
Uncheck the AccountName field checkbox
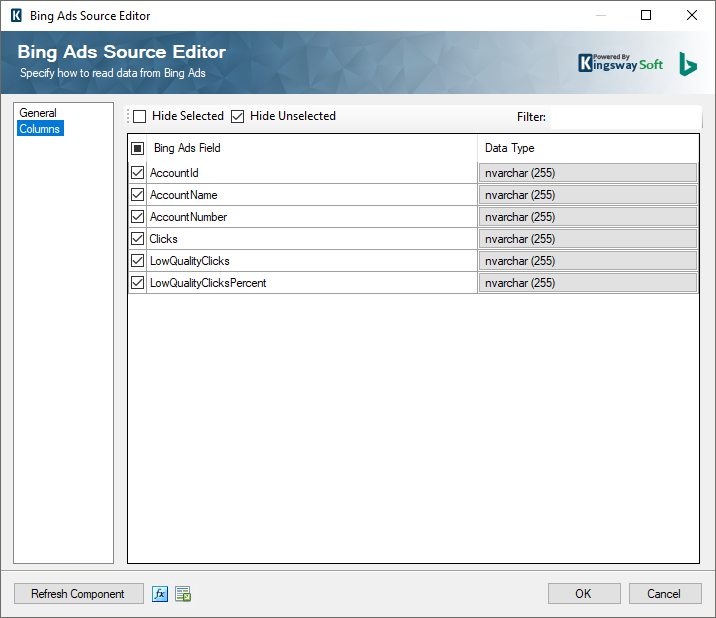click(137, 195)
